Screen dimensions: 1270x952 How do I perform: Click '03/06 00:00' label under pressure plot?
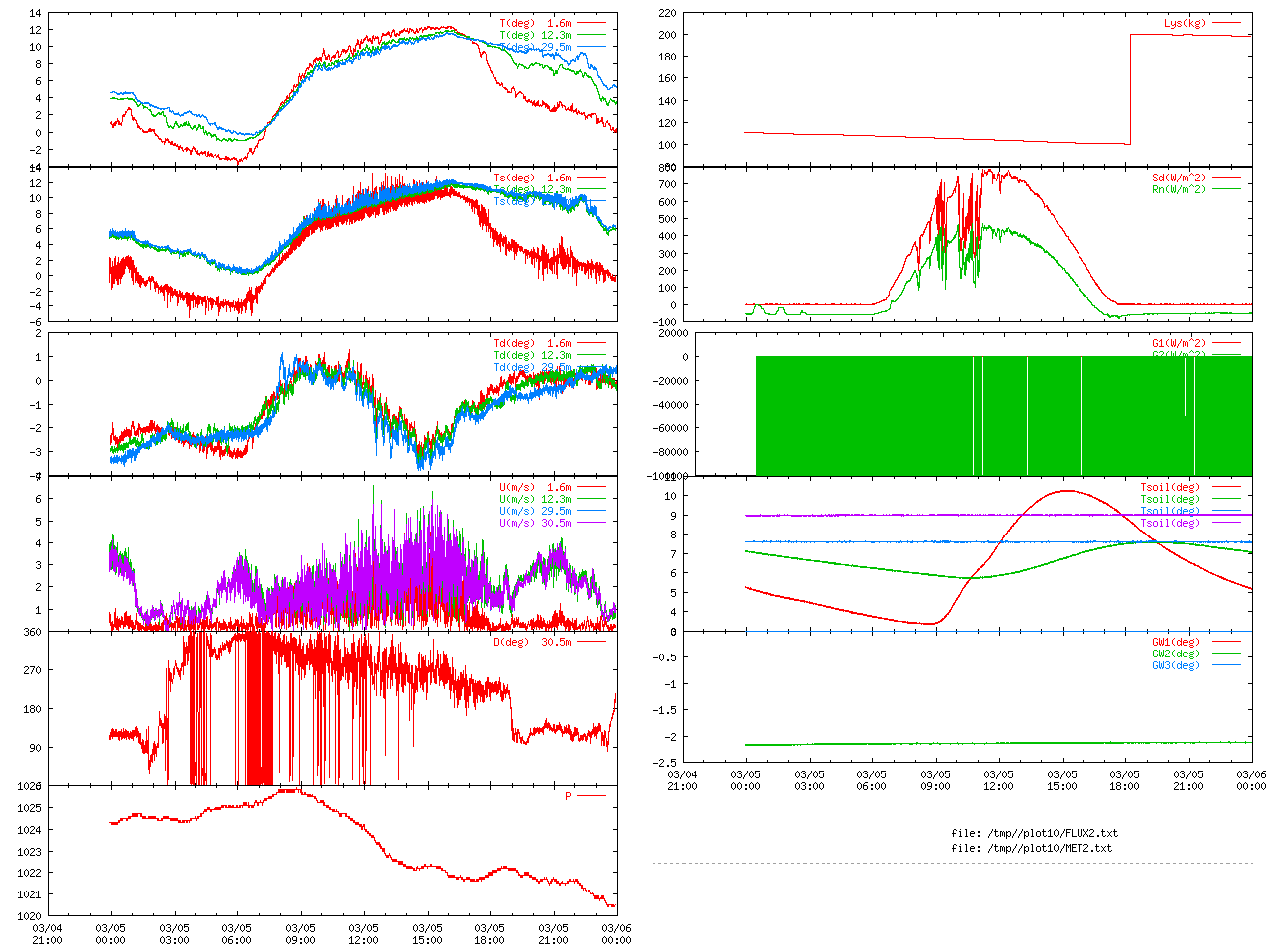[617, 934]
